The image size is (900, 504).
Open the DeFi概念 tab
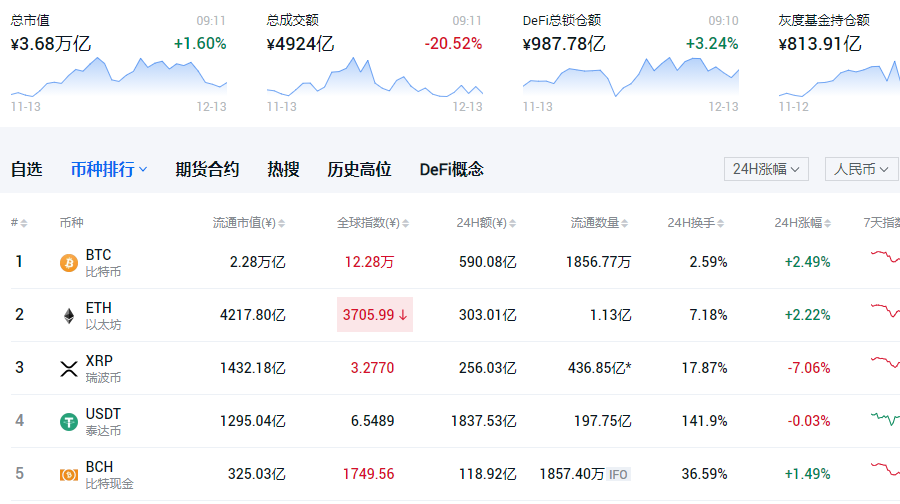coord(451,170)
